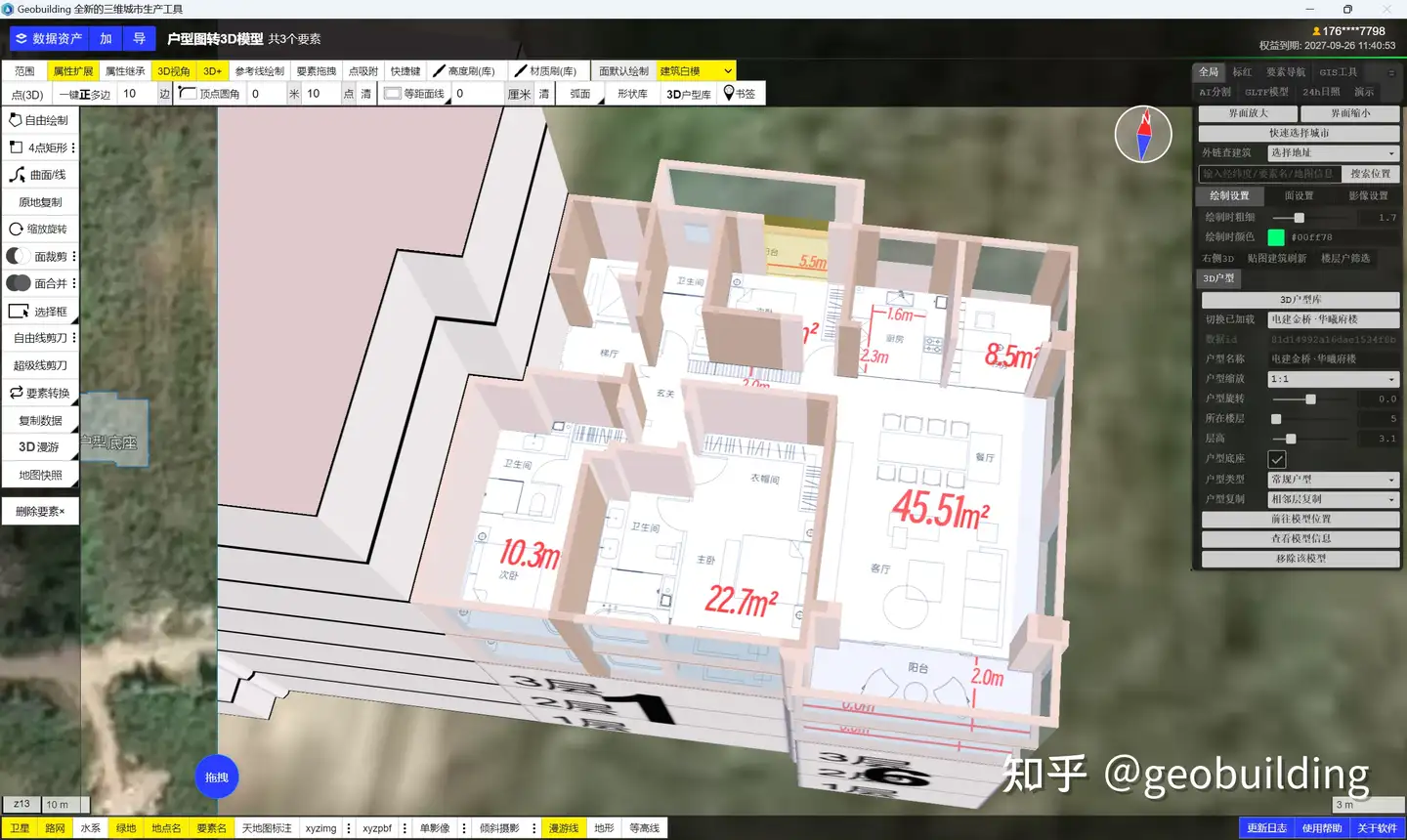This screenshot has height=840, width=1407.
Task: Toggle the 卫星 satellite layer
Action: pyautogui.click(x=21, y=828)
